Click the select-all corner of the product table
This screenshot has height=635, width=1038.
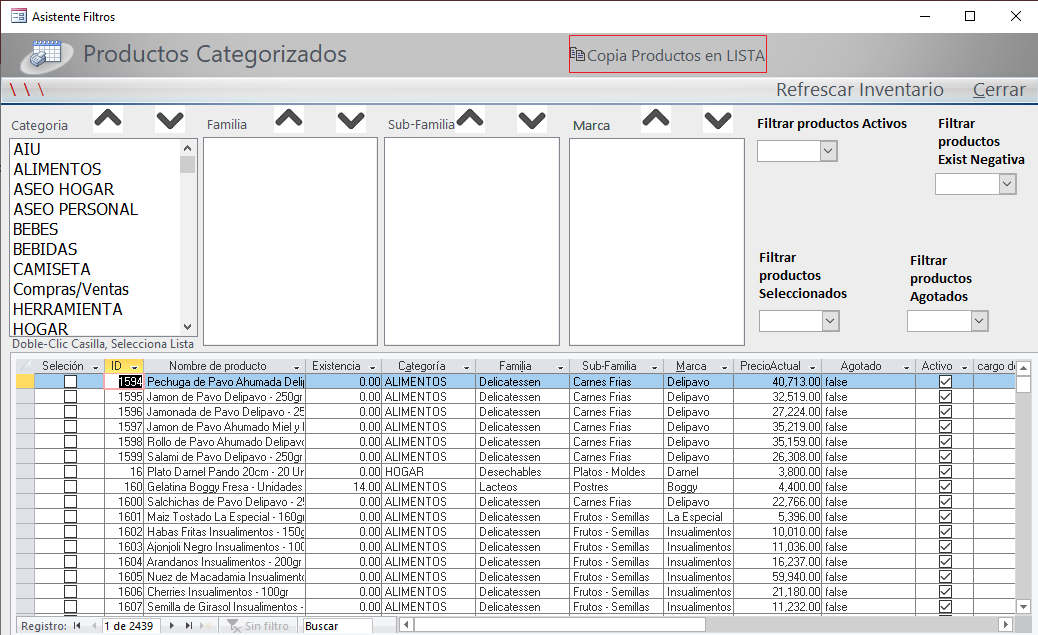coord(25,366)
